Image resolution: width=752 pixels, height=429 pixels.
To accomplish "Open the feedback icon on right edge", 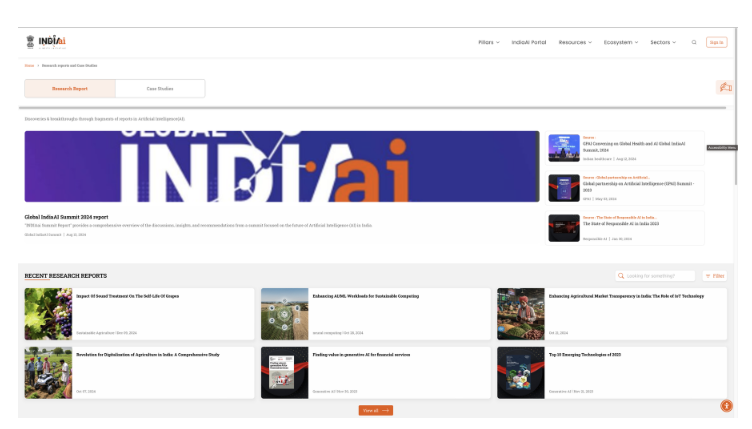I will click(725, 87).
